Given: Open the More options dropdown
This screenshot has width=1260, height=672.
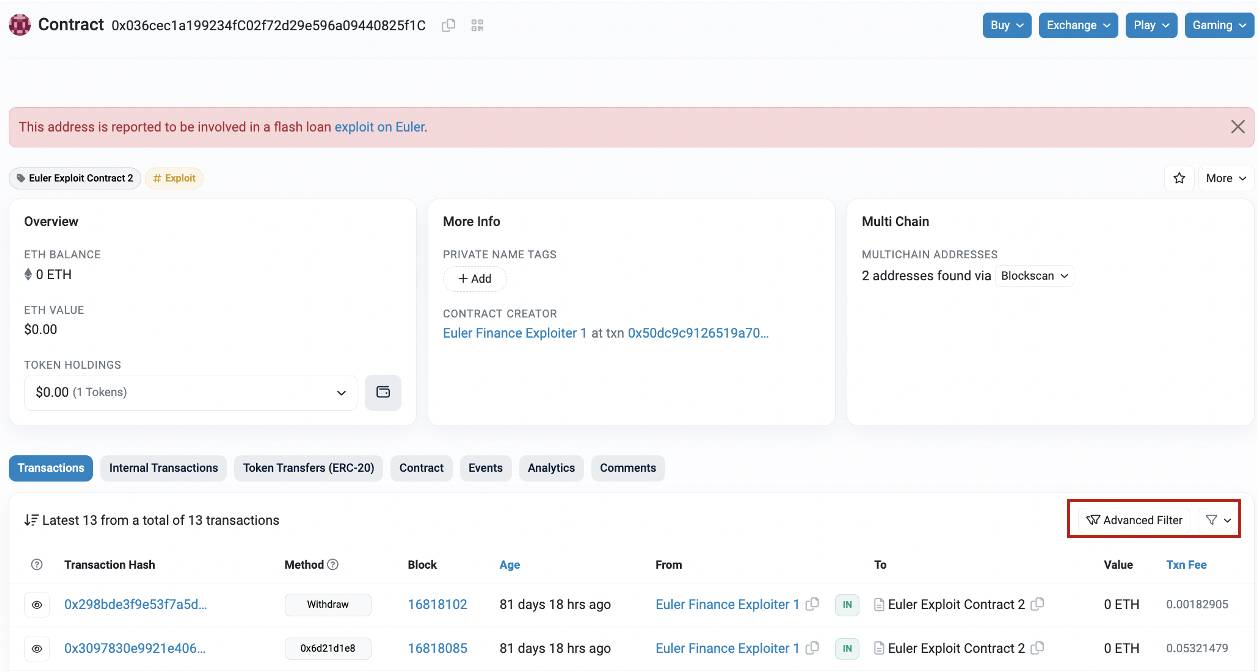Looking at the screenshot, I should click(1226, 178).
